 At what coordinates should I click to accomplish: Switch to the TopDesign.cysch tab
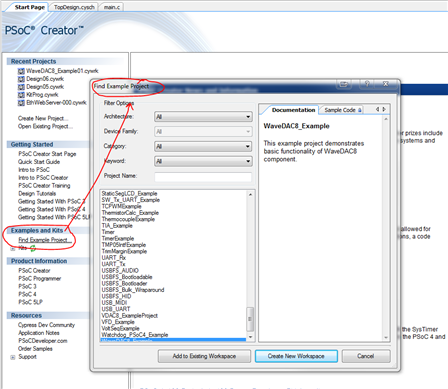coord(74,7)
